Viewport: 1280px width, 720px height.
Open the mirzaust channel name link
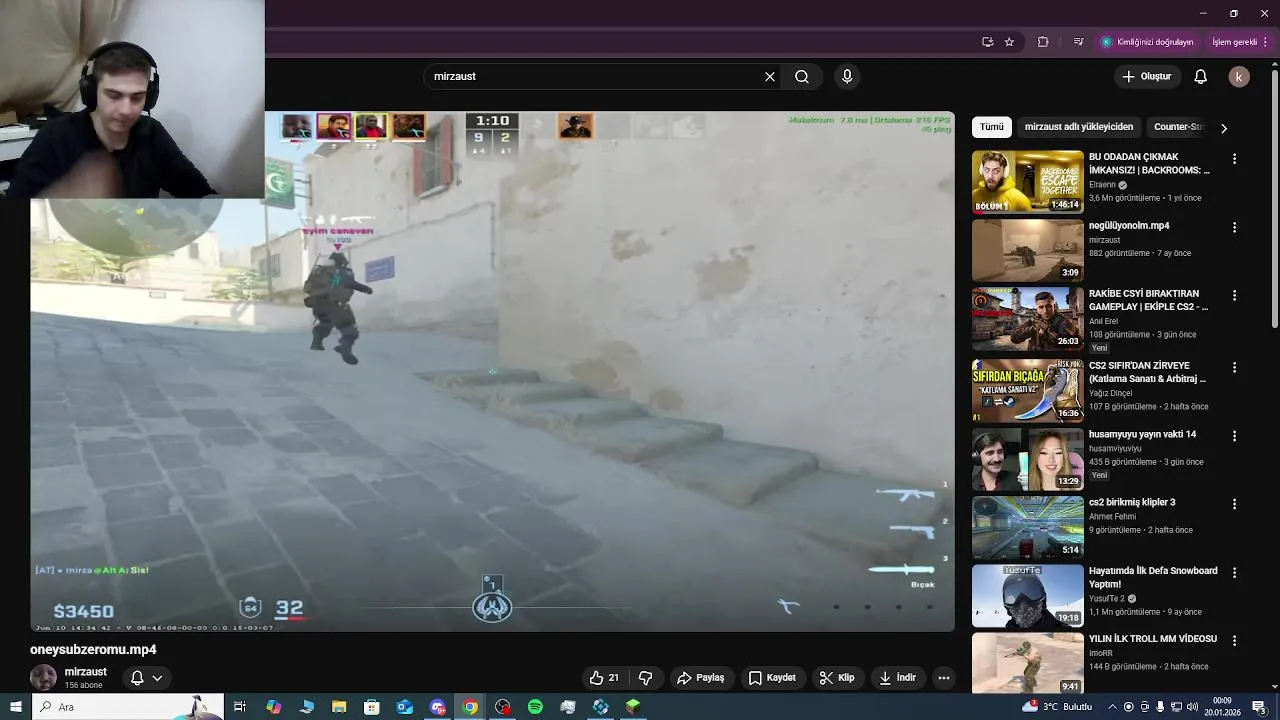click(85, 672)
